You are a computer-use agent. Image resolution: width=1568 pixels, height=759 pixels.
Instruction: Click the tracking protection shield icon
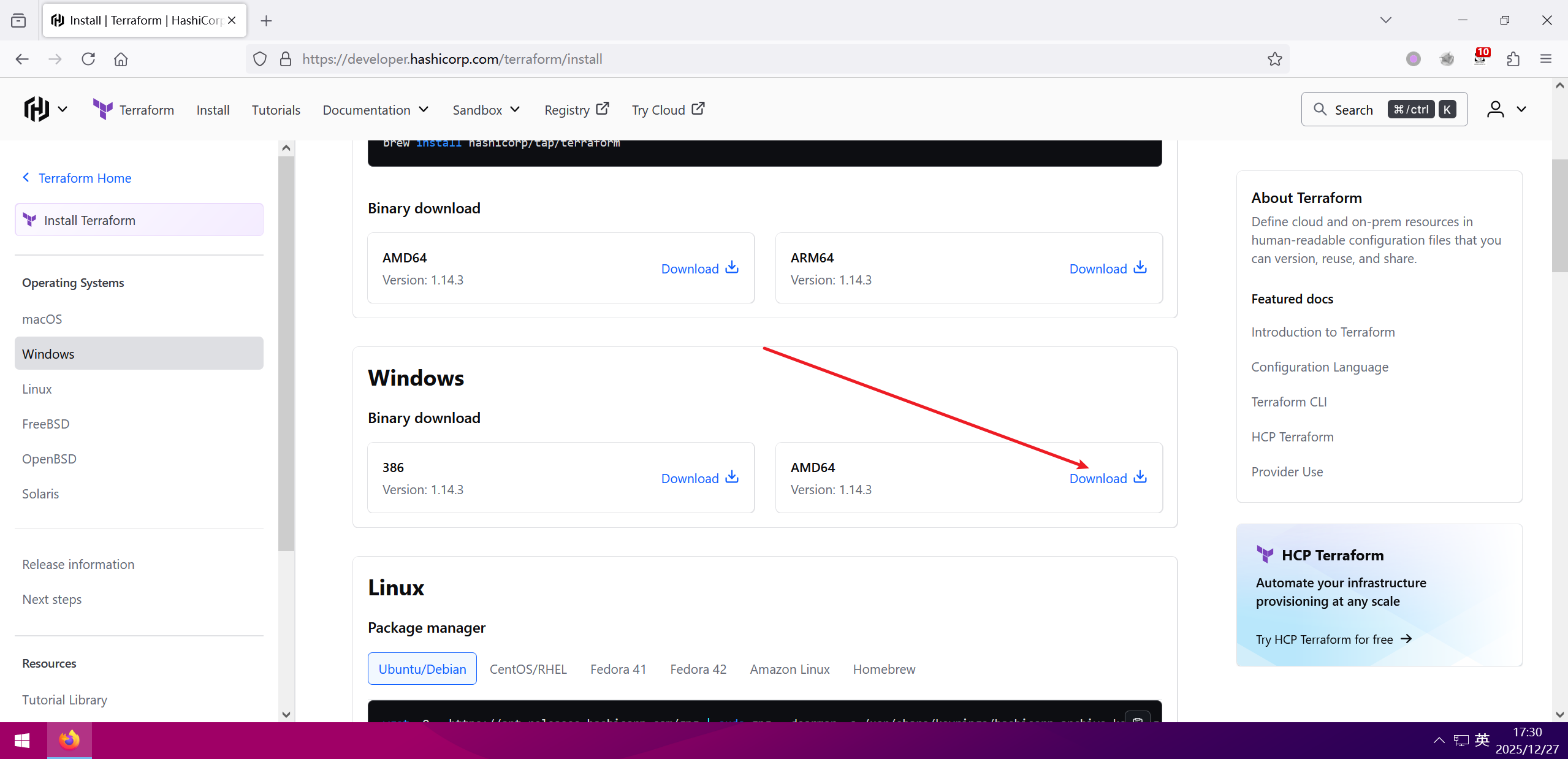260,59
